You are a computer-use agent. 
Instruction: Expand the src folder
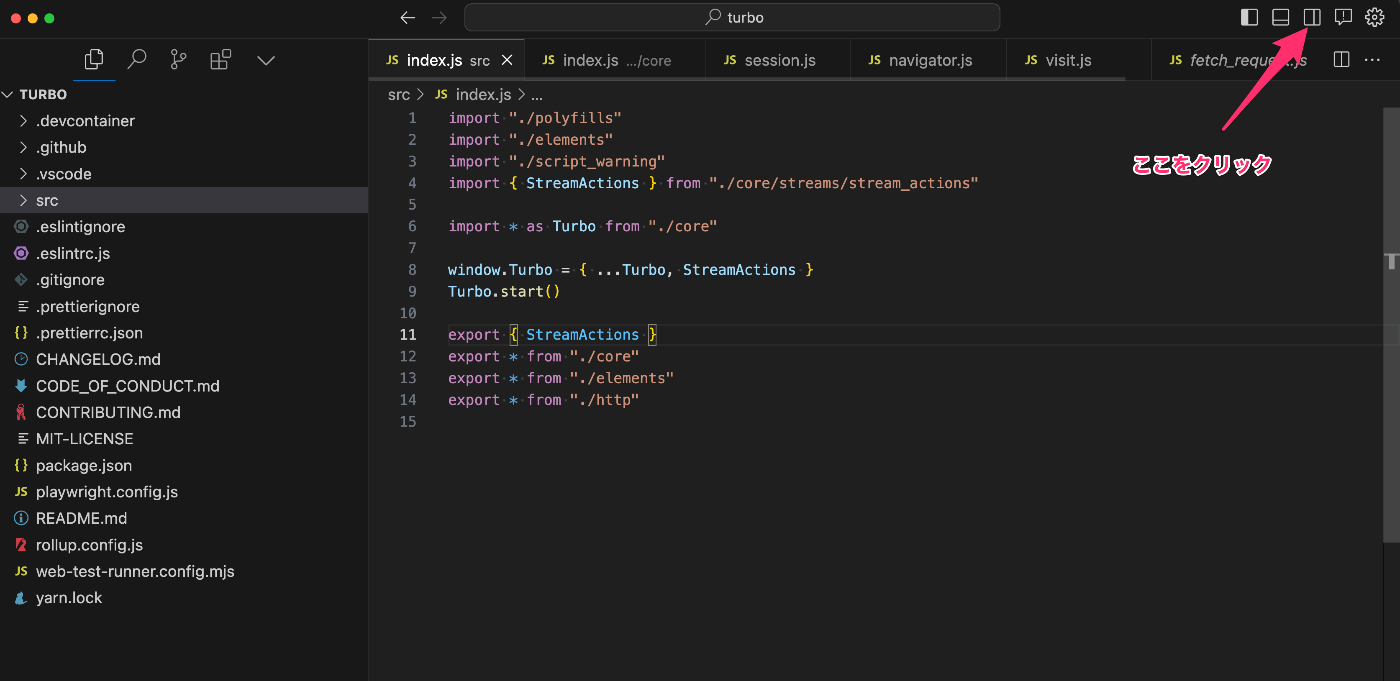(47, 200)
